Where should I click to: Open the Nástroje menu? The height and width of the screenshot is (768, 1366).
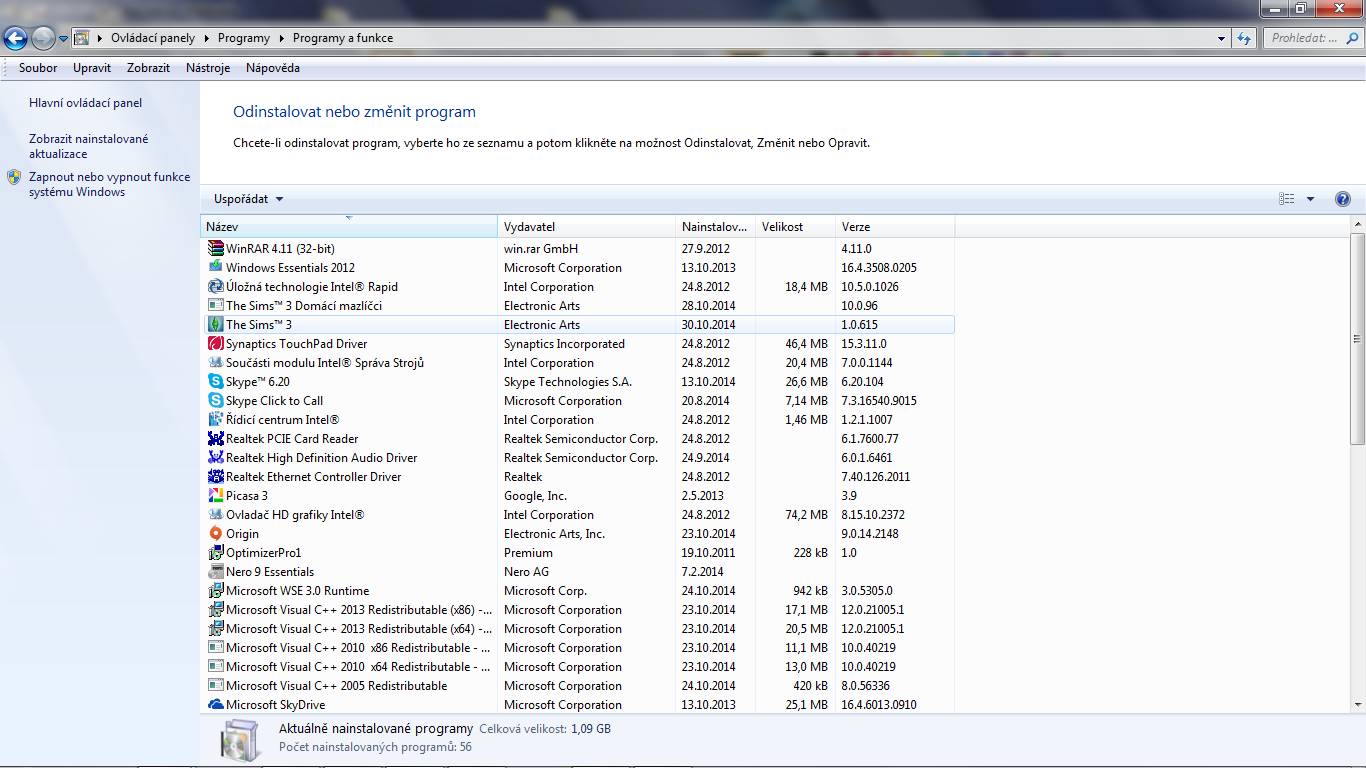point(208,68)
